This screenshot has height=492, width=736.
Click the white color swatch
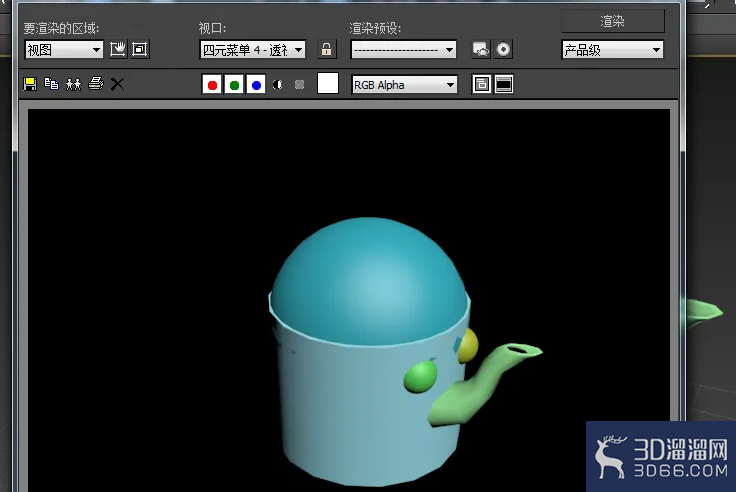(328, 83)
